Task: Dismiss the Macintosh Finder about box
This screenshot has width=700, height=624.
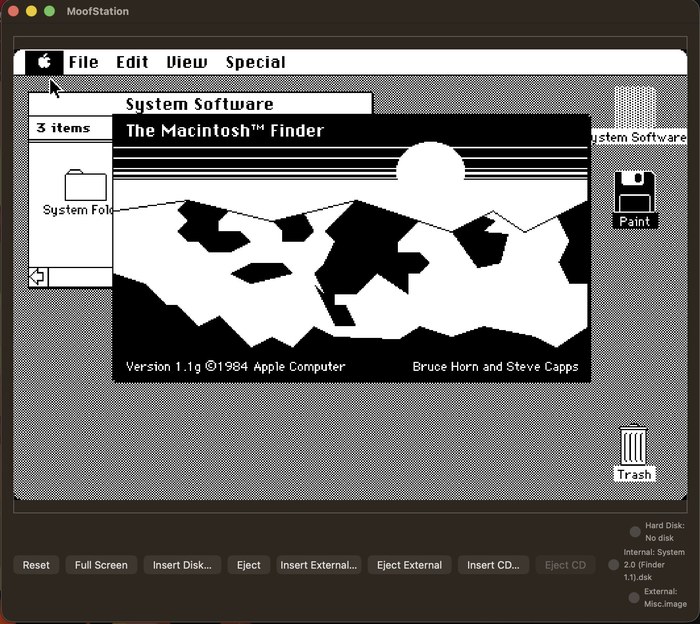Action: 351,248
